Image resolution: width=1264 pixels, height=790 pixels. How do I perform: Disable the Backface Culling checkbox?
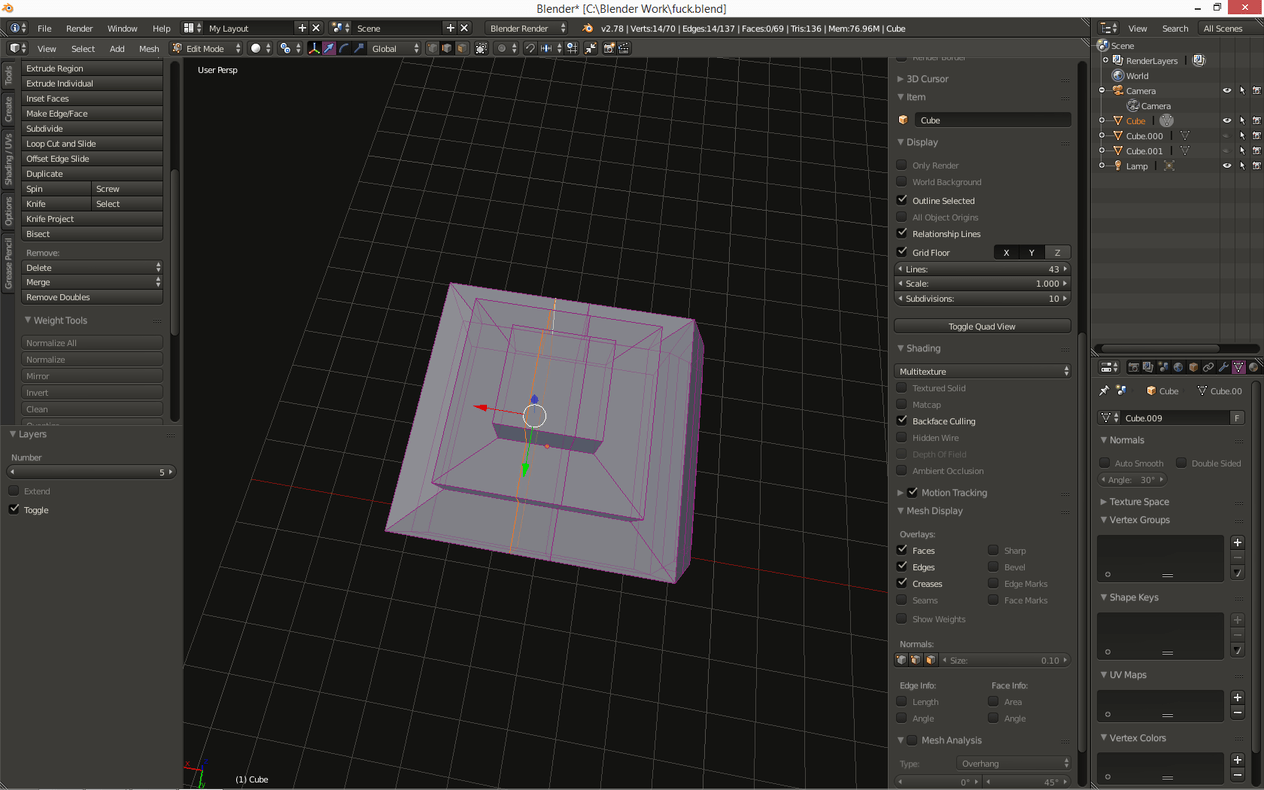click(902, 421)
